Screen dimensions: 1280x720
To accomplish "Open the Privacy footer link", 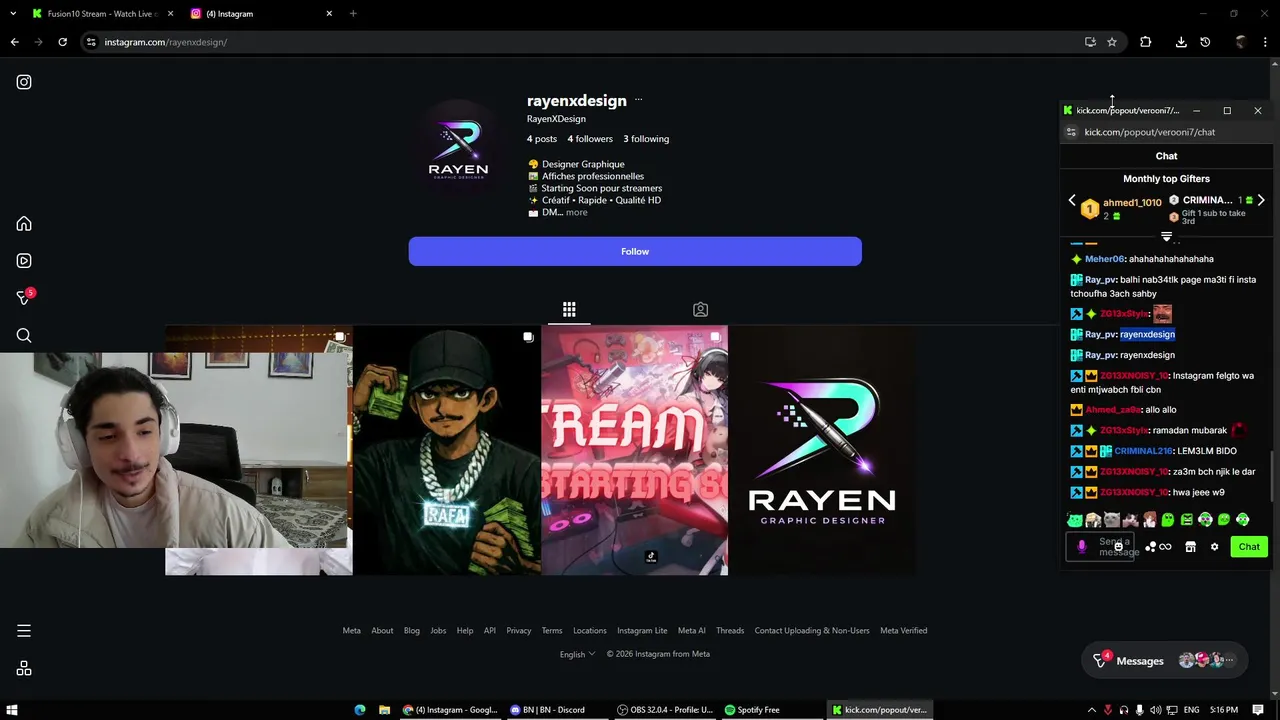I will click(518, 631).
